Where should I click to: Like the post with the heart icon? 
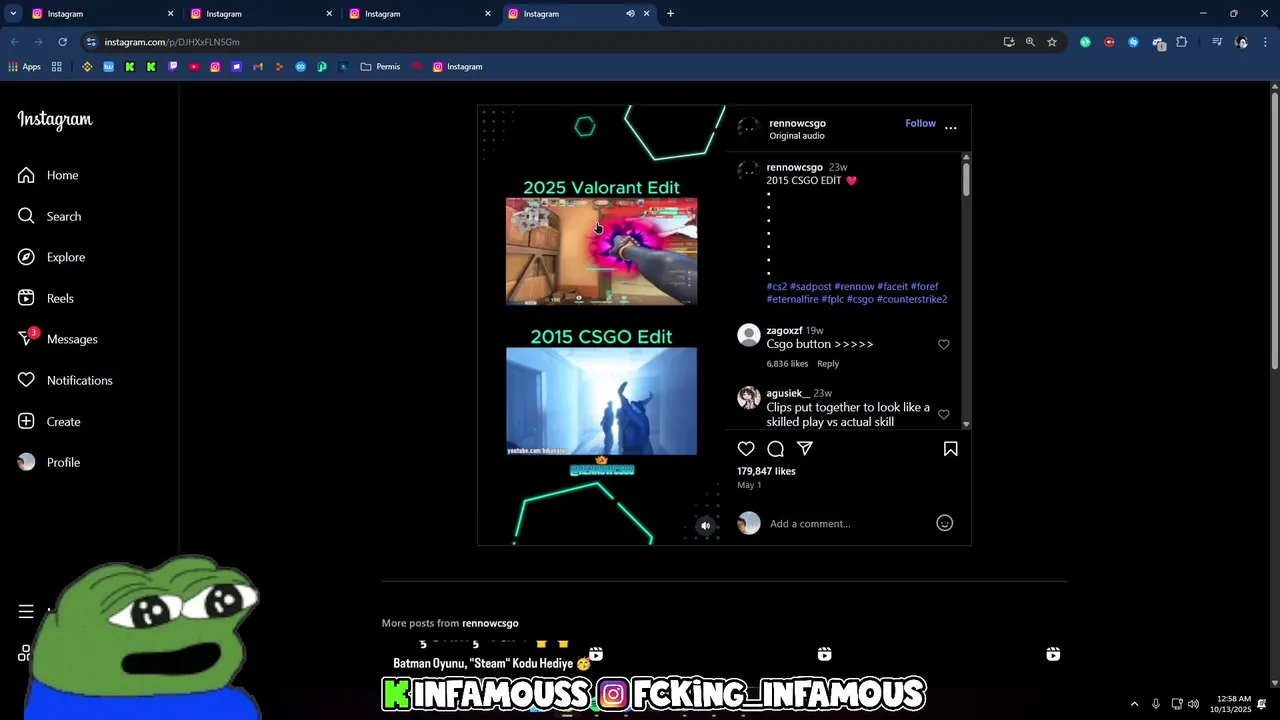pos(746,449)
